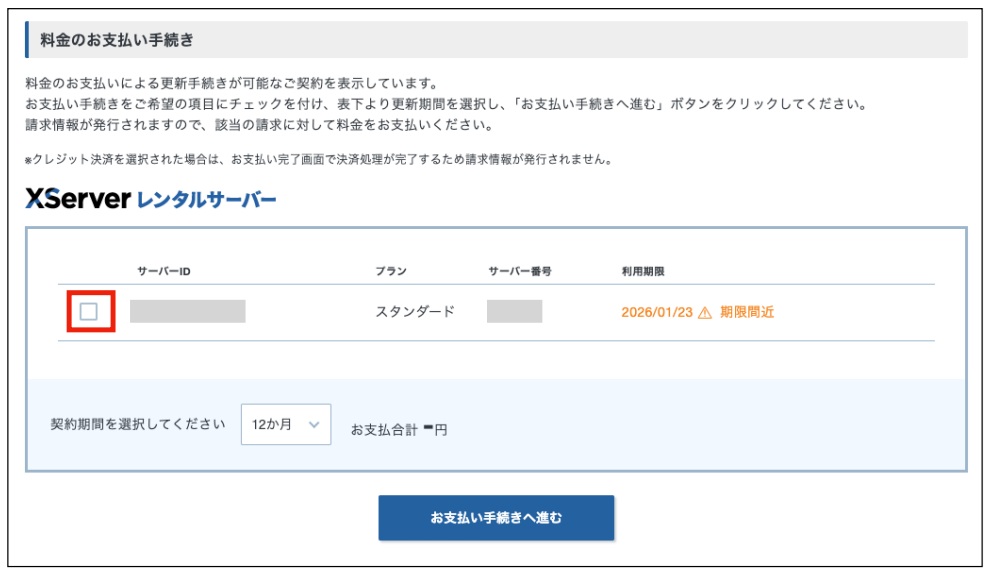Click the chevron arrow in period selector

(314, 424)
